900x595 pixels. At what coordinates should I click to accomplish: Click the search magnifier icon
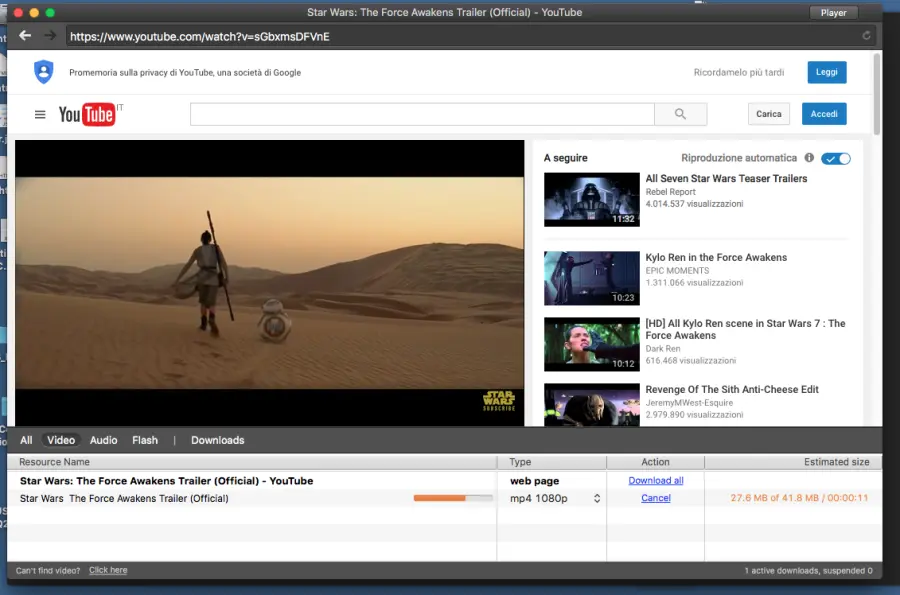click(681, 114)
